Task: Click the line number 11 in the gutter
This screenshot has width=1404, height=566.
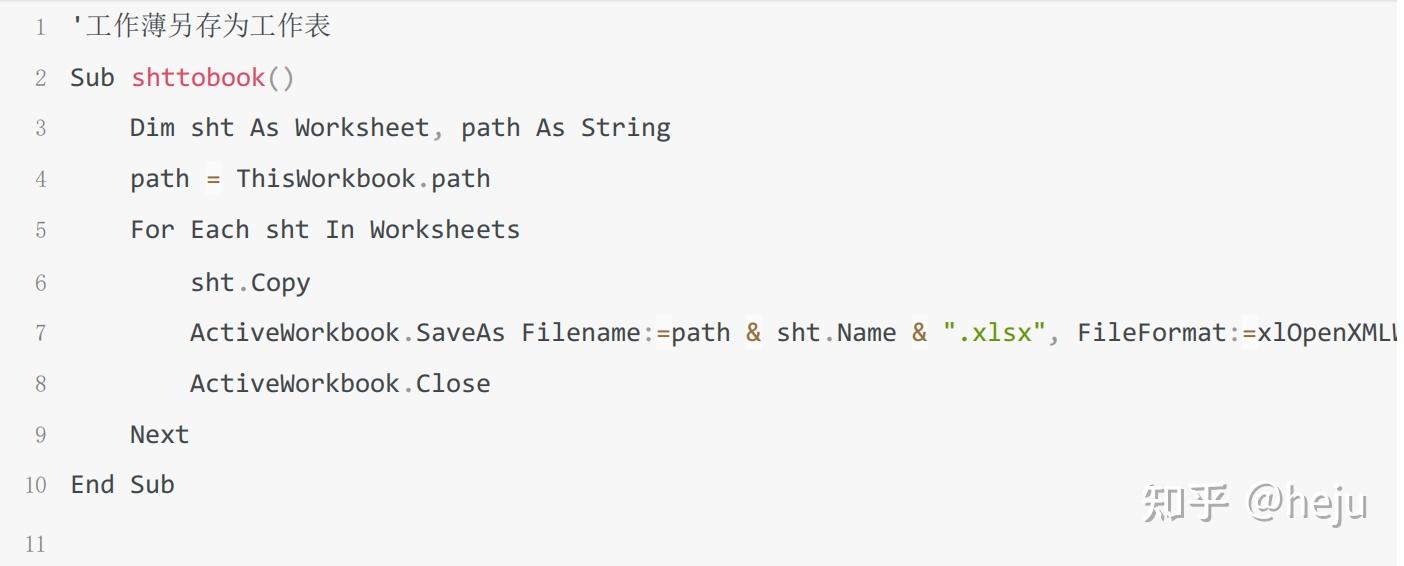Action: coord(36,545)
